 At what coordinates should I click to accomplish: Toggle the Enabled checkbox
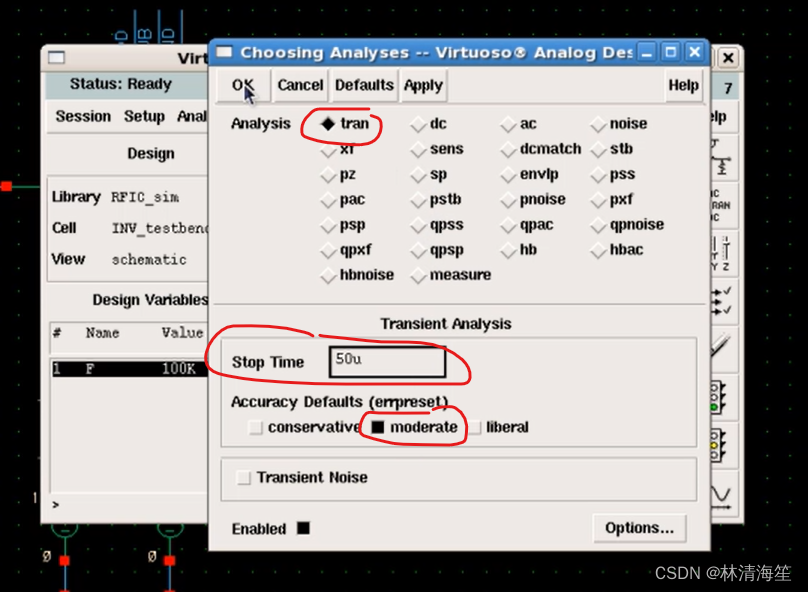[303, 529]
